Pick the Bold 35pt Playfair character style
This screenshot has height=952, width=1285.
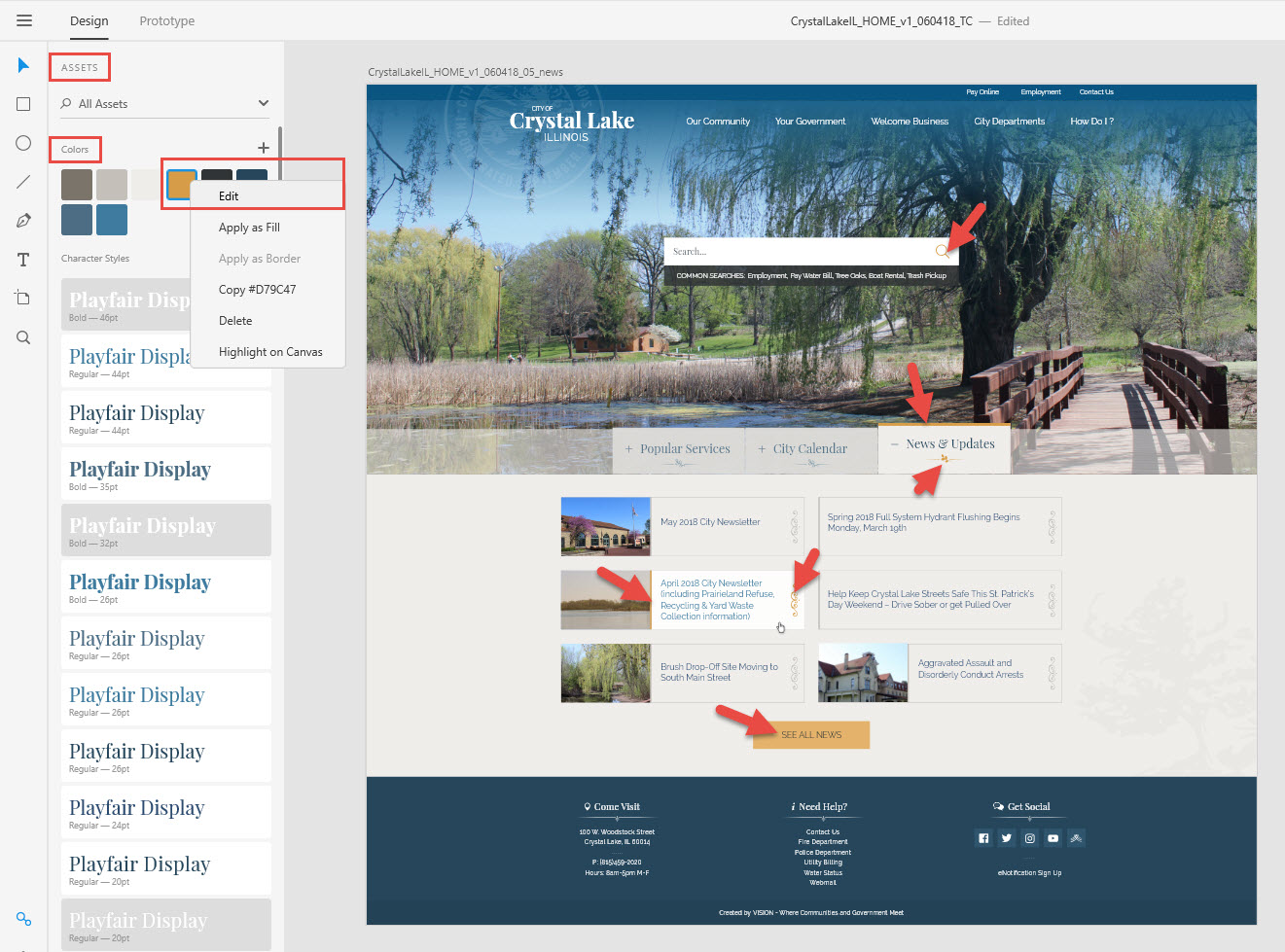coord(166,474)
